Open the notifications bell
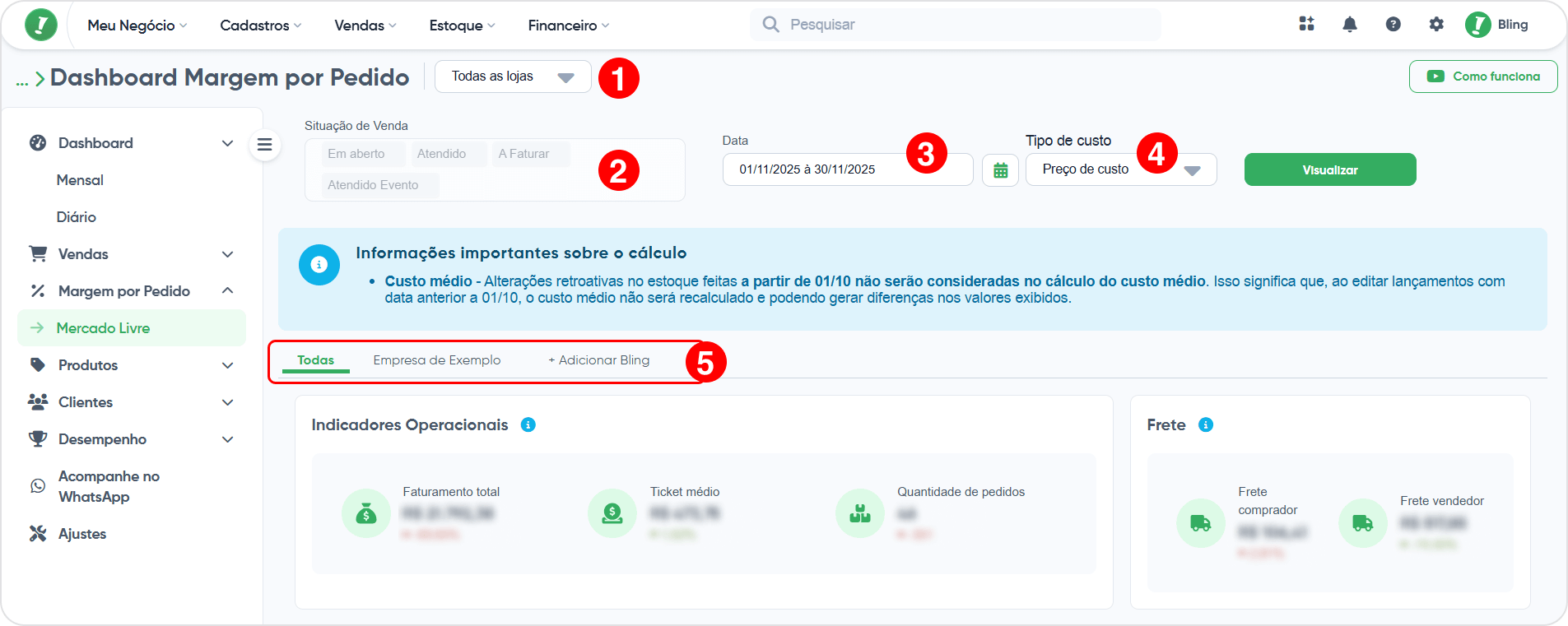Image resolution: width=1568 pixels, height=626 pixels. point(1350,25)
